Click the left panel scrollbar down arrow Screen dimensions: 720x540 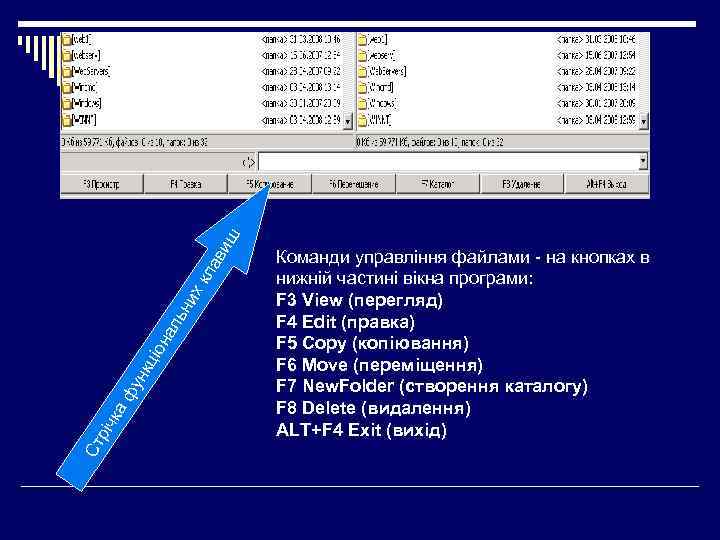click(348, 122)
